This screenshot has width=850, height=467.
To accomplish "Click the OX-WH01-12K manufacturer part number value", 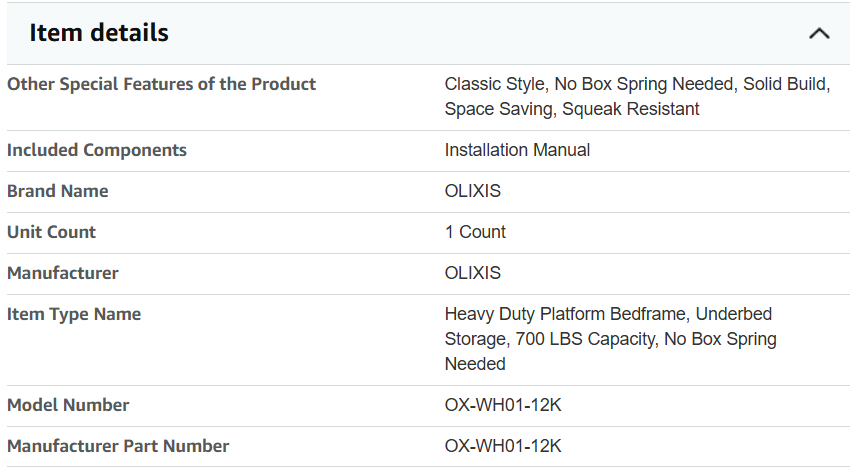I will (x=503, y=446).
